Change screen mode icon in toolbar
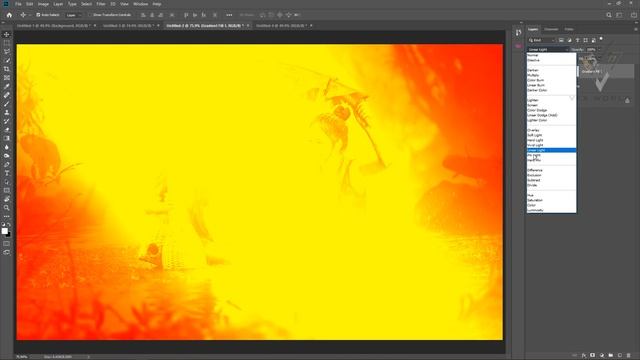 (x=7, y=253)
